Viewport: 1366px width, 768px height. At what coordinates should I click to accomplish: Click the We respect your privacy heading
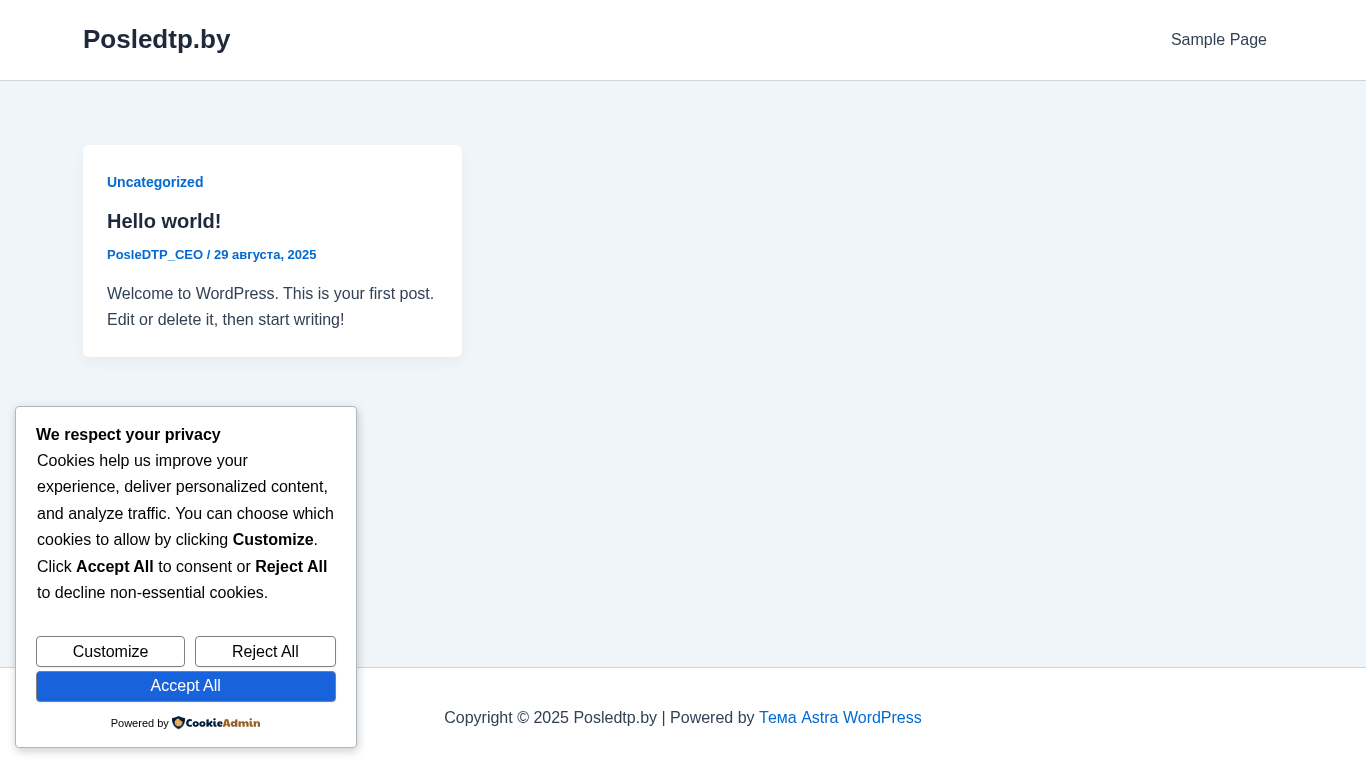(128, 435)
